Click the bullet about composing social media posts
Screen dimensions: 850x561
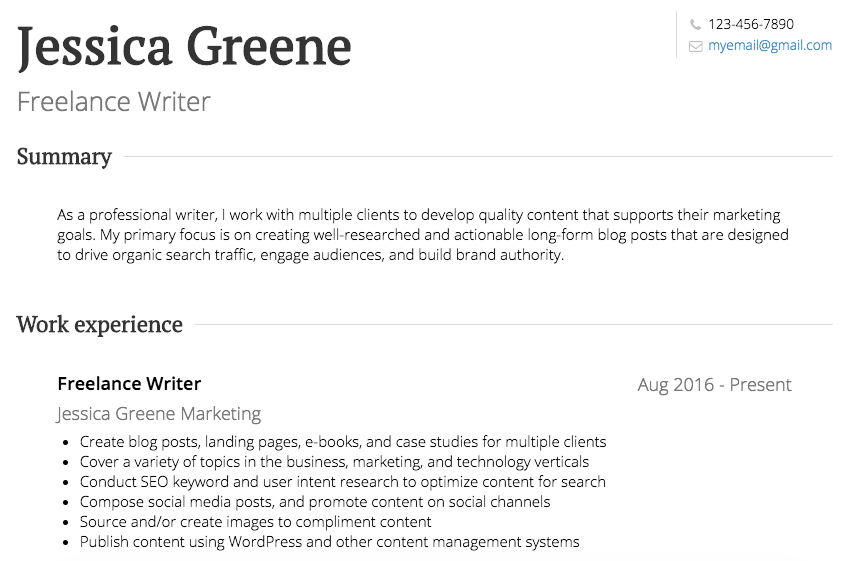pyautogui.click(x=315, y=502)
